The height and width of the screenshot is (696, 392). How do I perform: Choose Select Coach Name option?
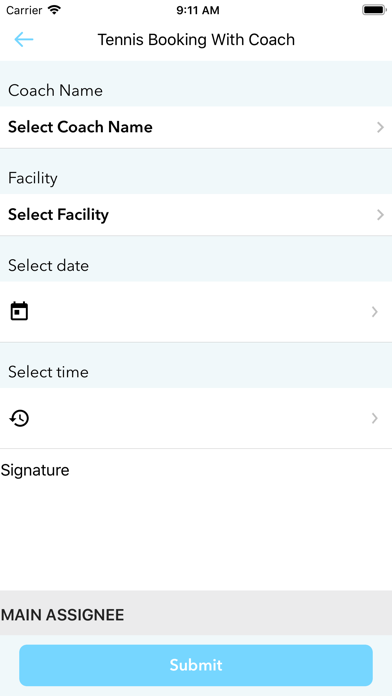(x=196, y=127)
